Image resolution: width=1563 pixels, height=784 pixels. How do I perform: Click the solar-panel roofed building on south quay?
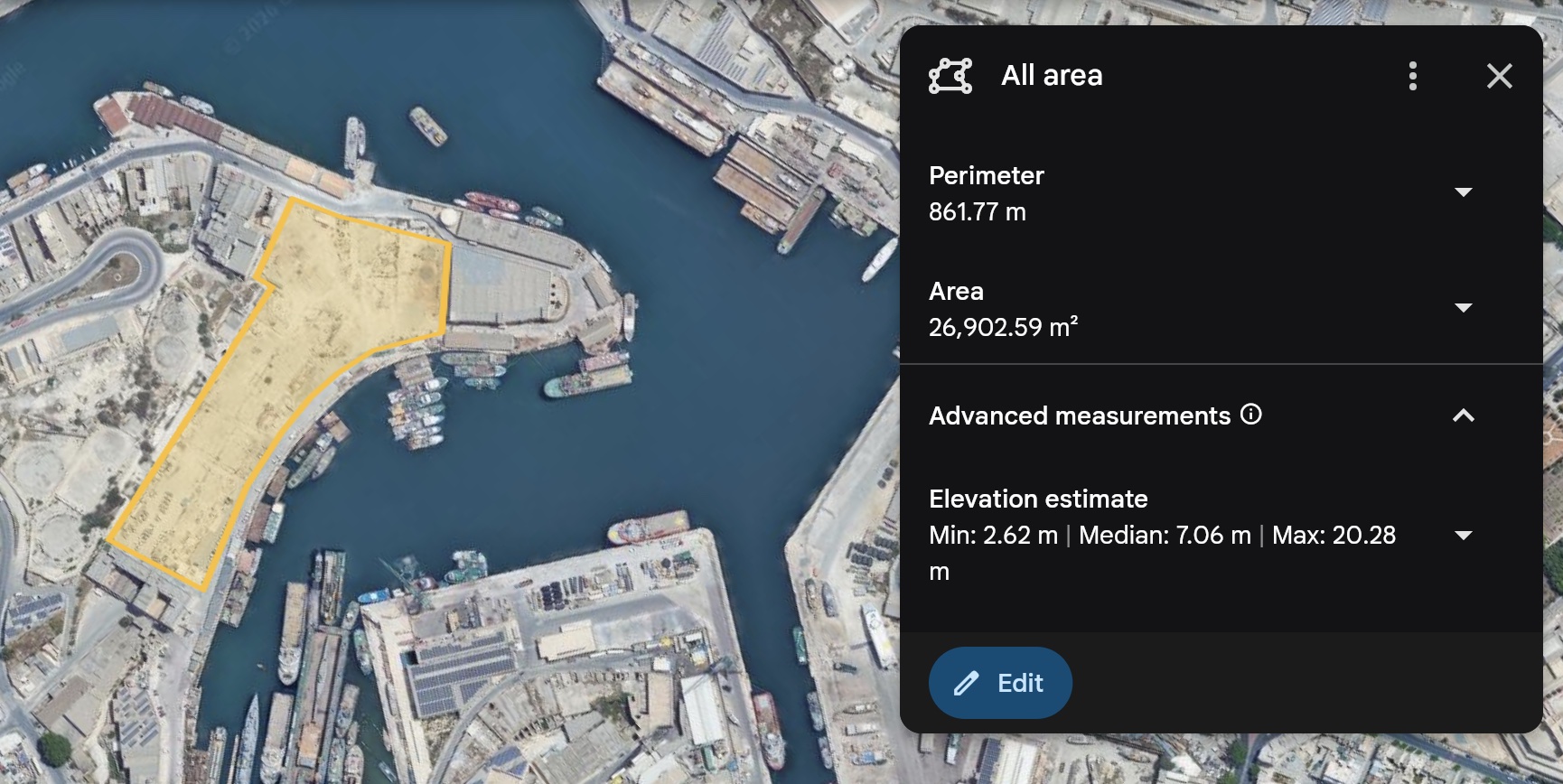461,676
